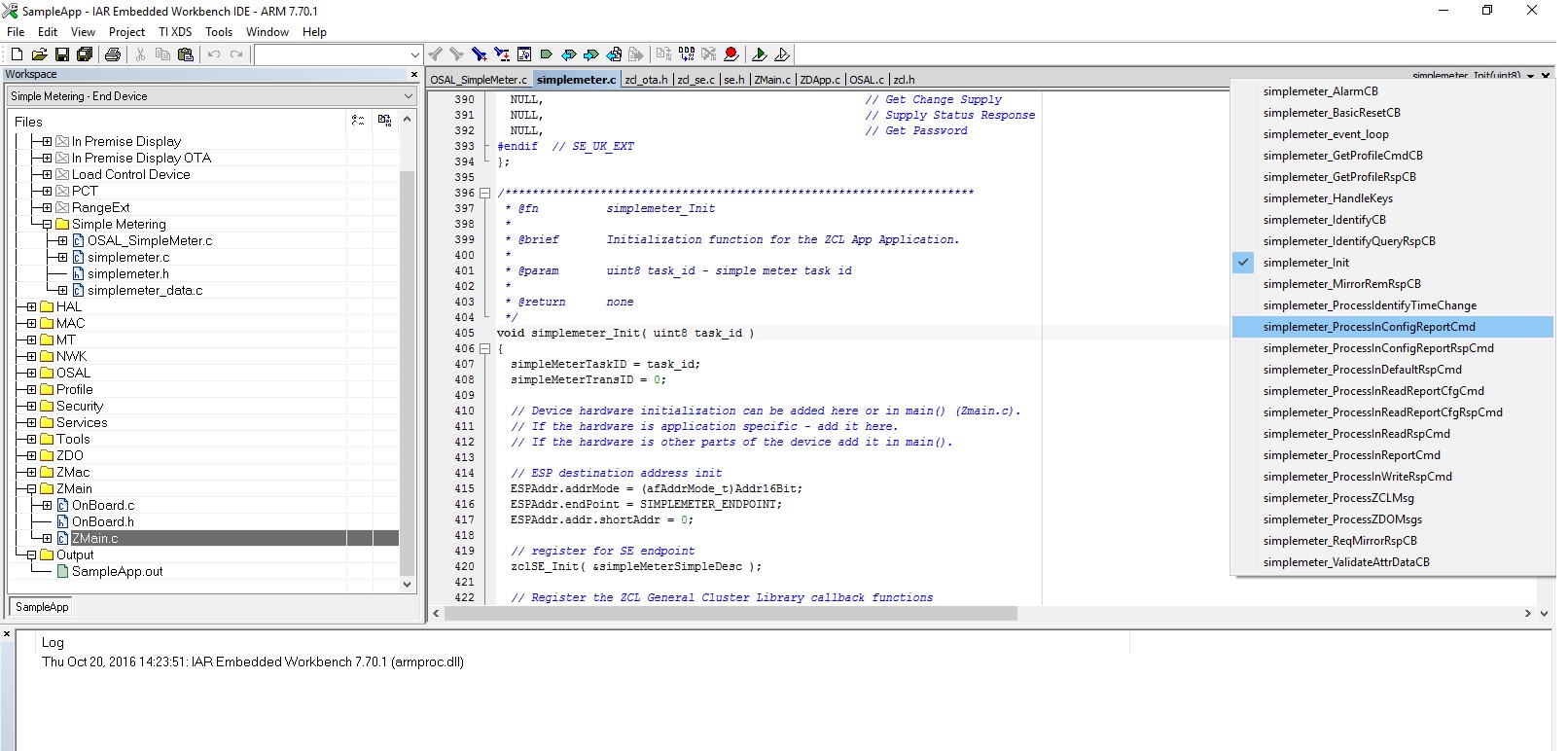Start Download and Debug with green arrow icon
Screen dimensions: 1568x751
tap(760, 54)
